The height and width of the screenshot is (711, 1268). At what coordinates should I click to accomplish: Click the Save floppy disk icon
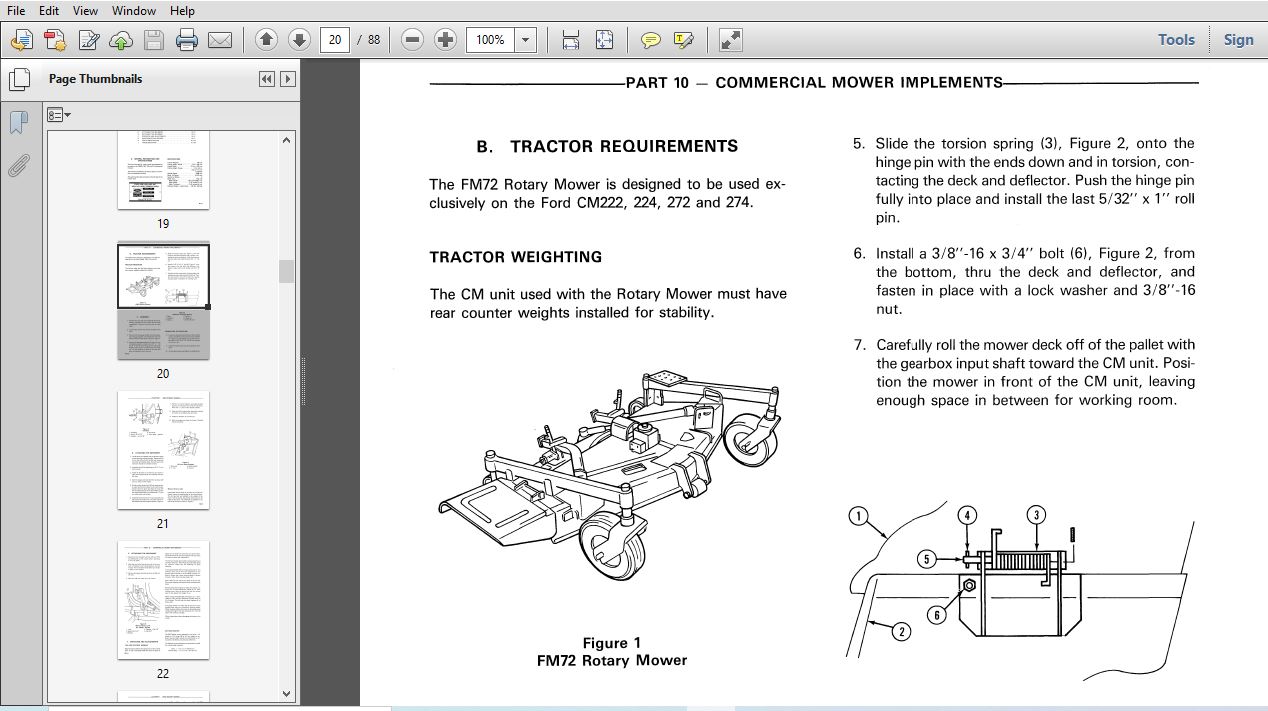point(154,40)
